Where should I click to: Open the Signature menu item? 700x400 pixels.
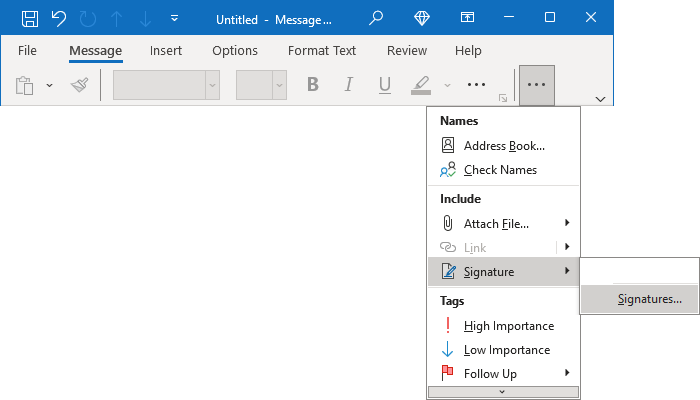click(x=504, y=271)
